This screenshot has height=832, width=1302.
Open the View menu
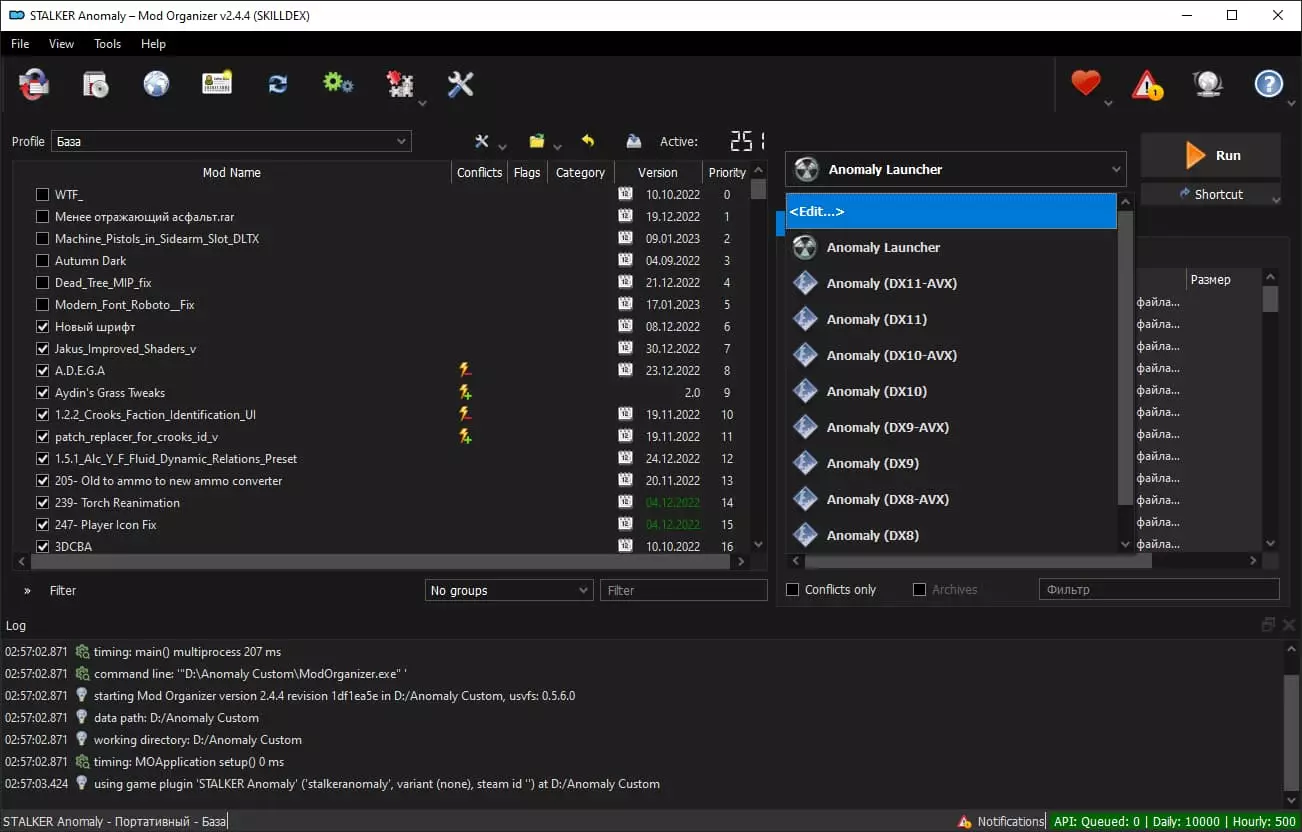62,44
